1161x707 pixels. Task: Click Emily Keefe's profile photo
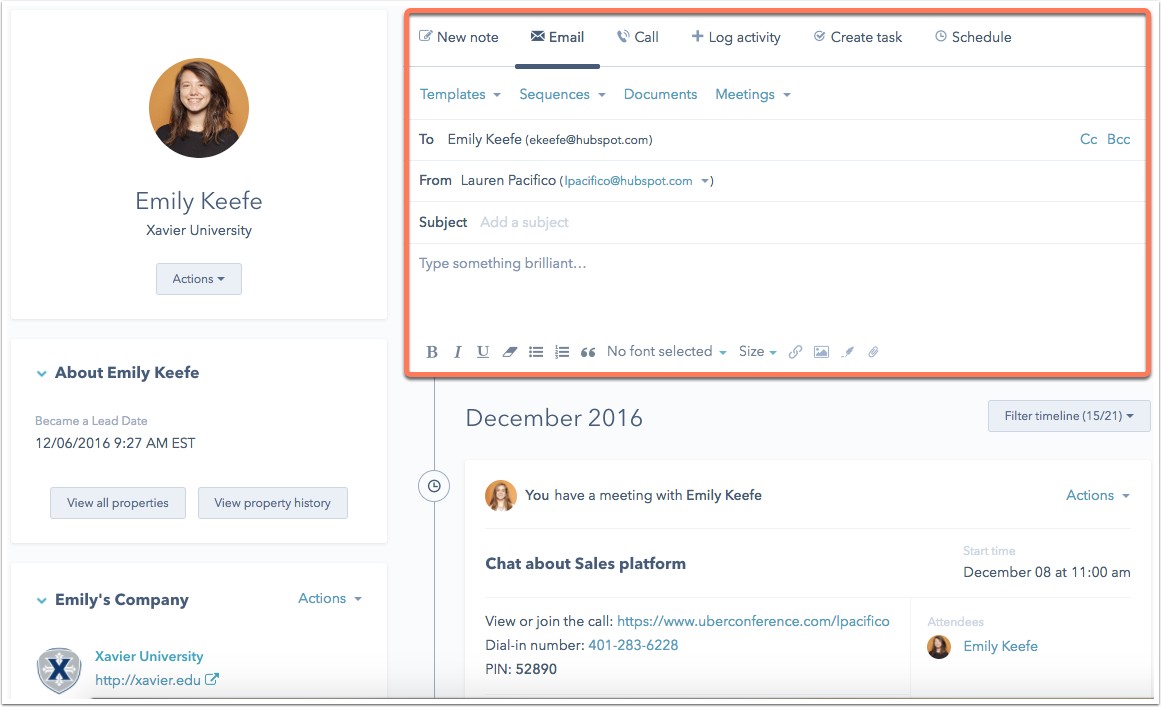[198, 108]
